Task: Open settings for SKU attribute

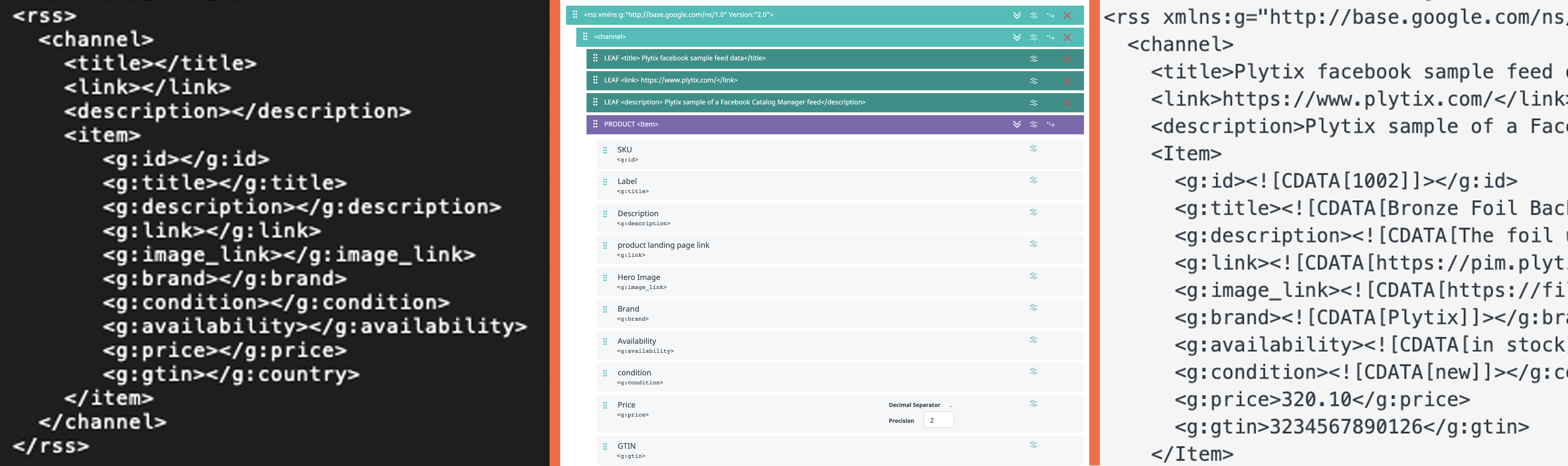Action: coord(1033,149)
